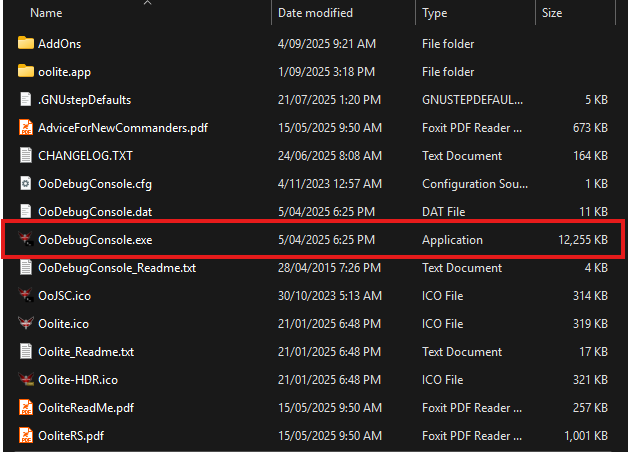The width and height of the screenshot is (628, 452).
Task: Click the 12,255 KB size value
Action: (583, 240)
